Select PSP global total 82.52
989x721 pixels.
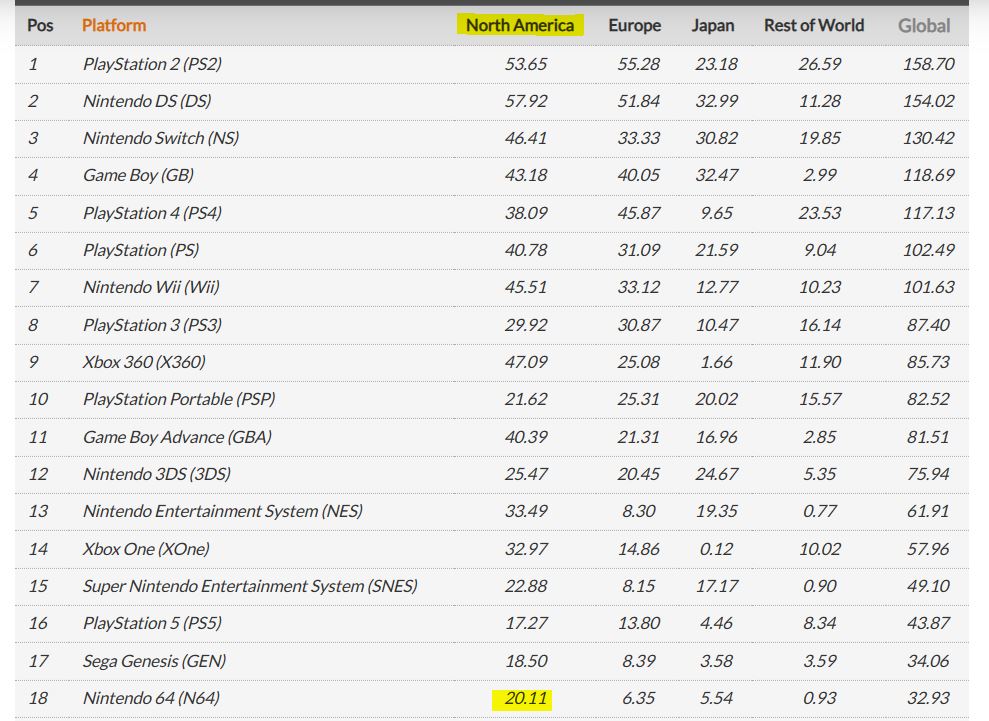tap(928, 399)
